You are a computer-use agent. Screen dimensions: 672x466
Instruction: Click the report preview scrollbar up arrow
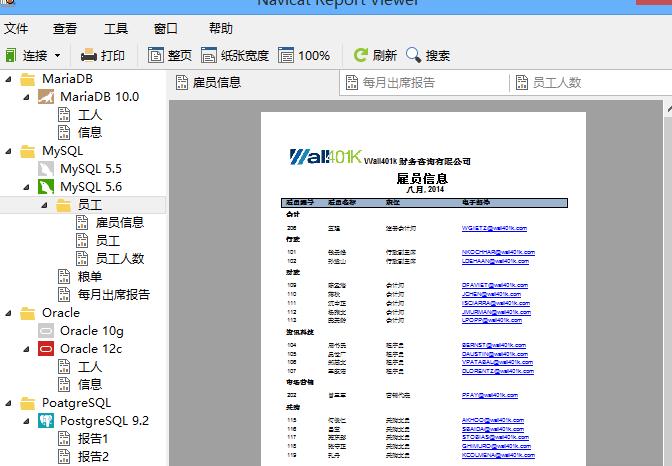pos(669,109)
